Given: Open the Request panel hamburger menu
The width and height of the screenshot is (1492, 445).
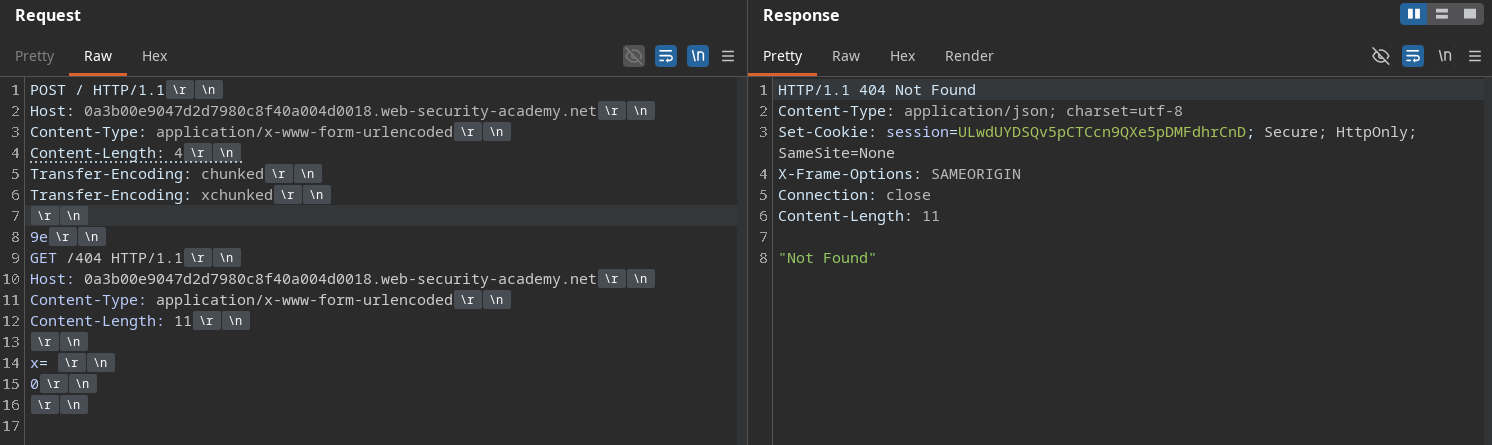Looking at the screenshot, I should (728, 56).
